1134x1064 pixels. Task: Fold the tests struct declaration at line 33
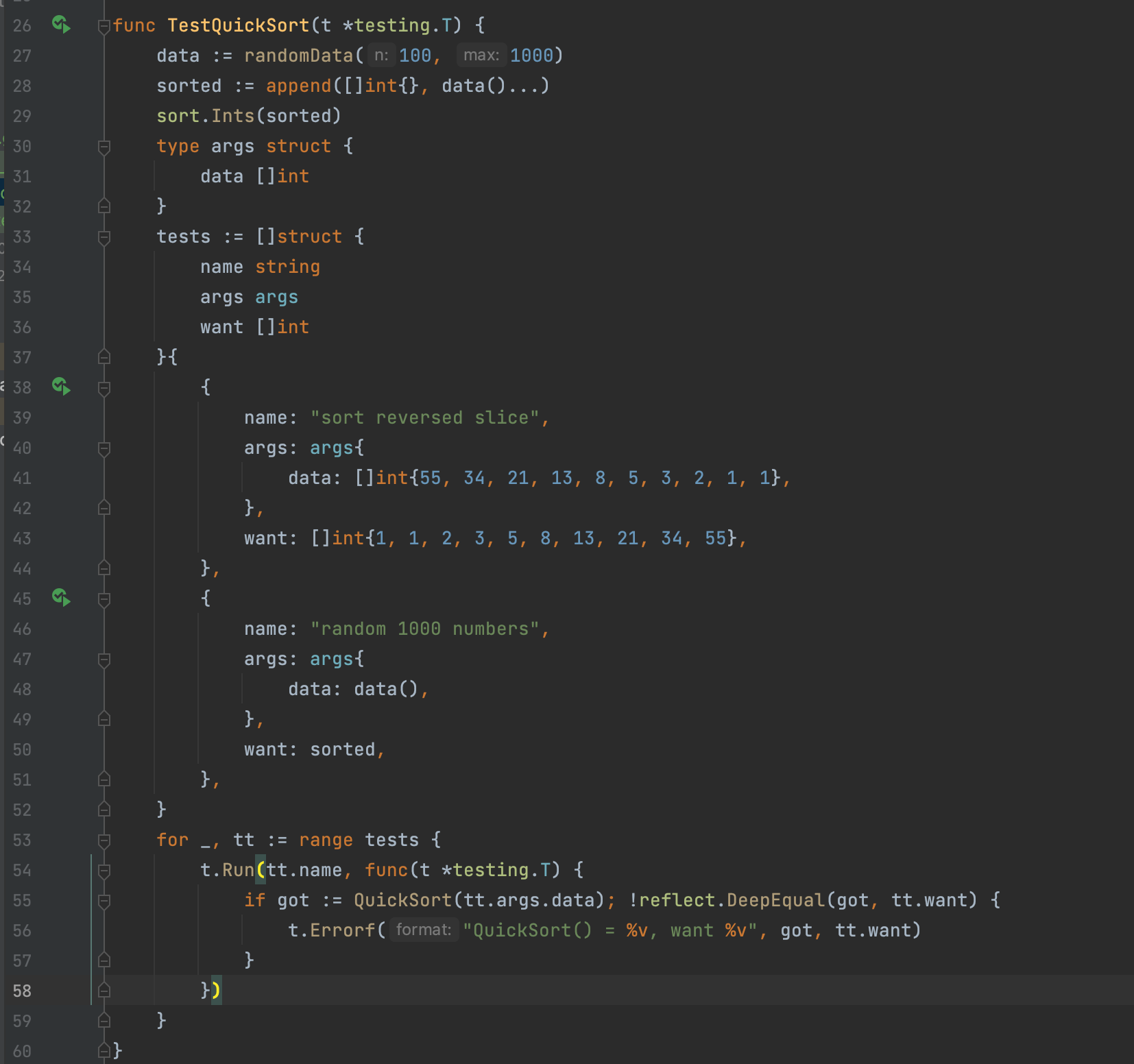104,237
